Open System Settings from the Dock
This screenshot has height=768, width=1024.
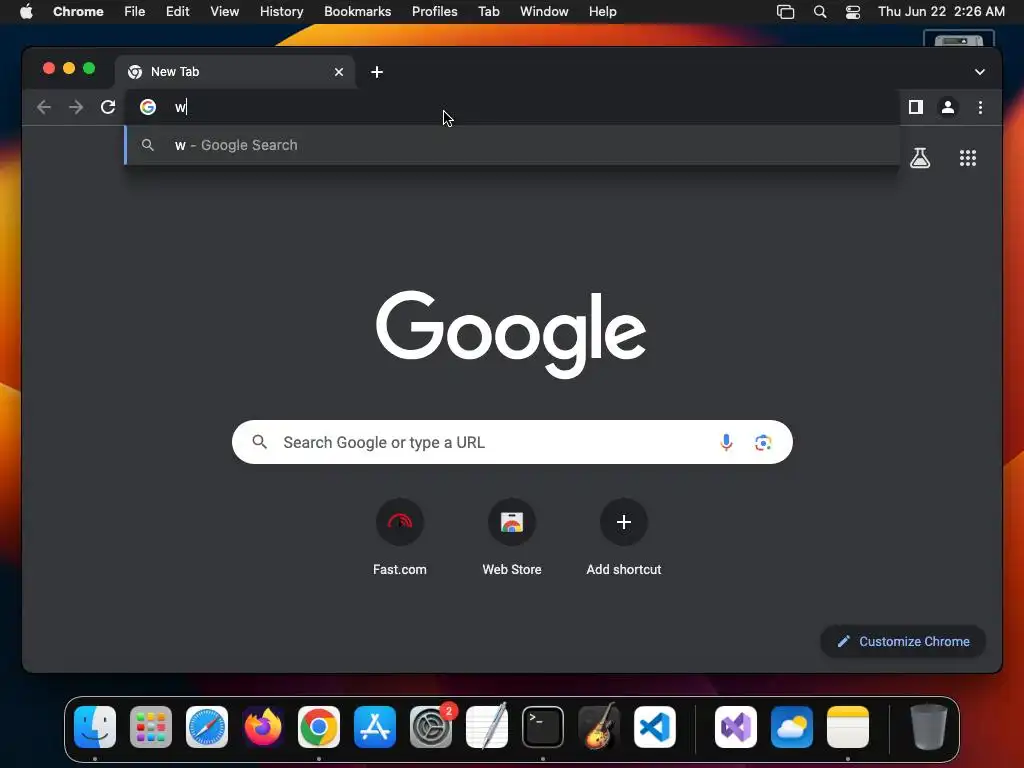[431, 727]
